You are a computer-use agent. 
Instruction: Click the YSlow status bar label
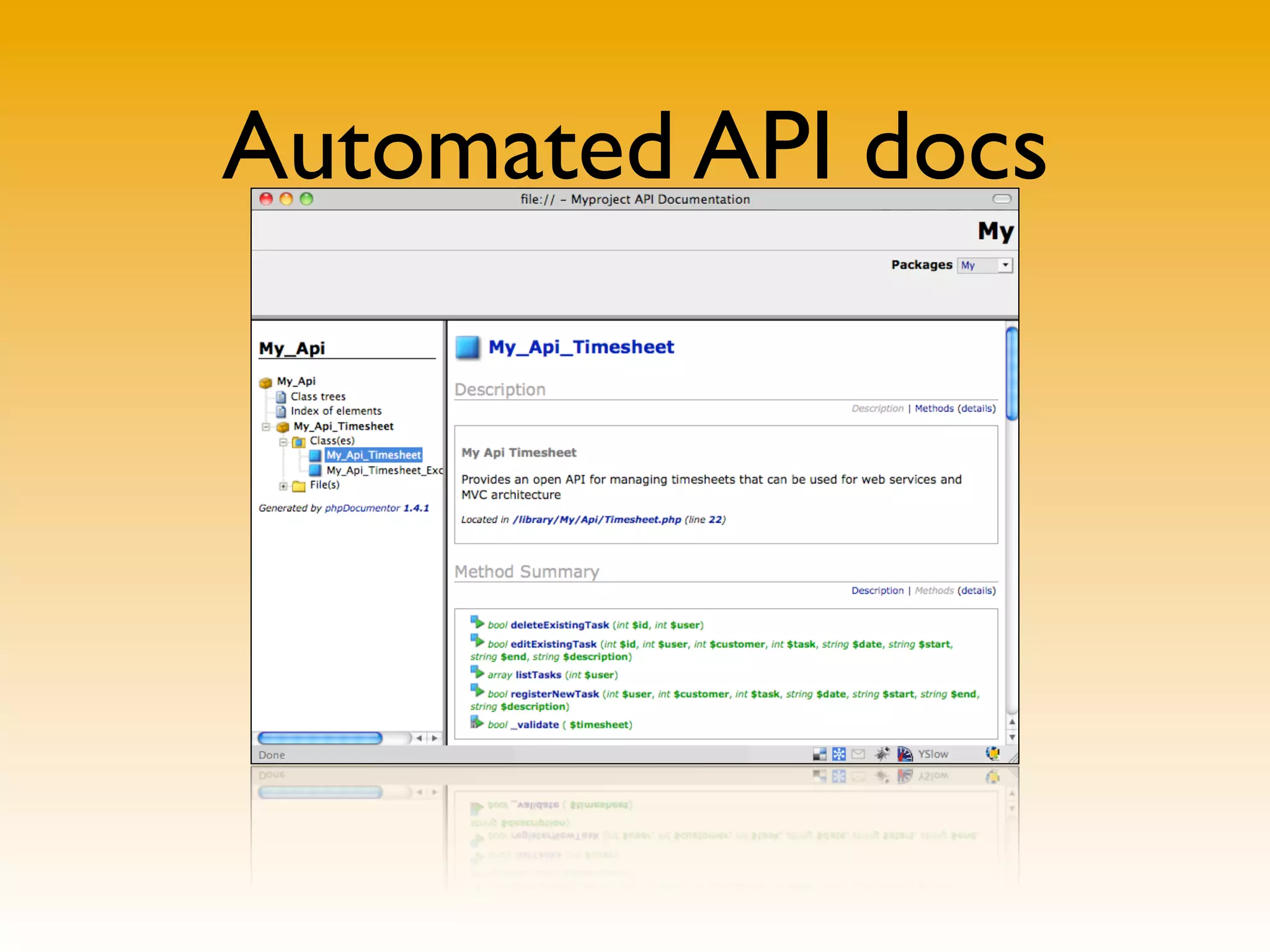(x=933, y=754)
